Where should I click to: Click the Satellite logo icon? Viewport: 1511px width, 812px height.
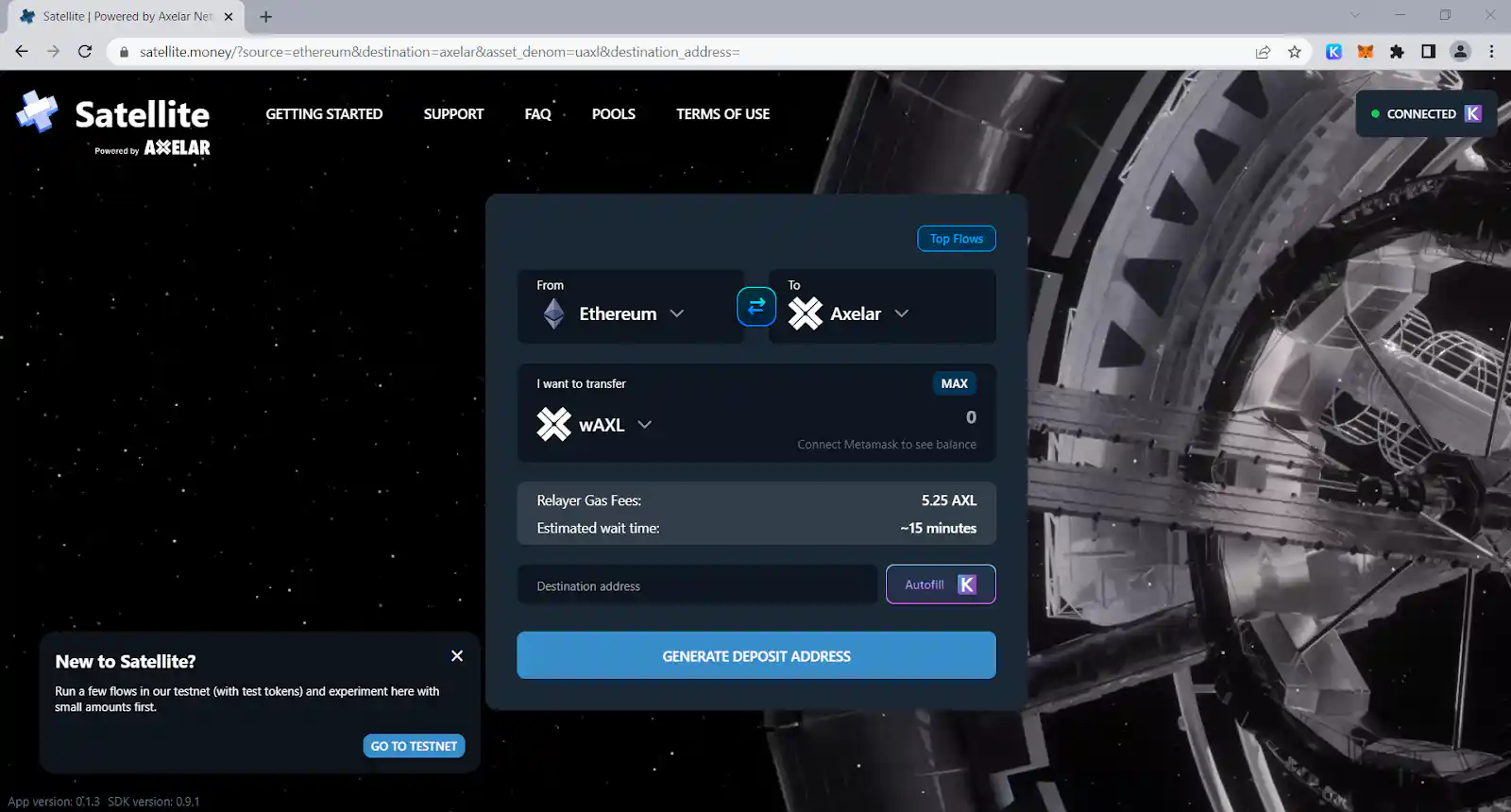point(38,112)
